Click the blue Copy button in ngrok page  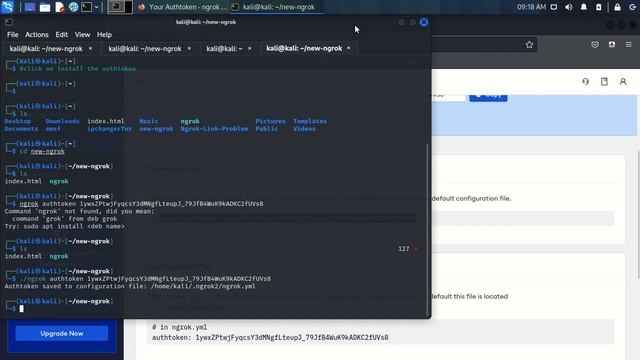[x=488, y=97]
